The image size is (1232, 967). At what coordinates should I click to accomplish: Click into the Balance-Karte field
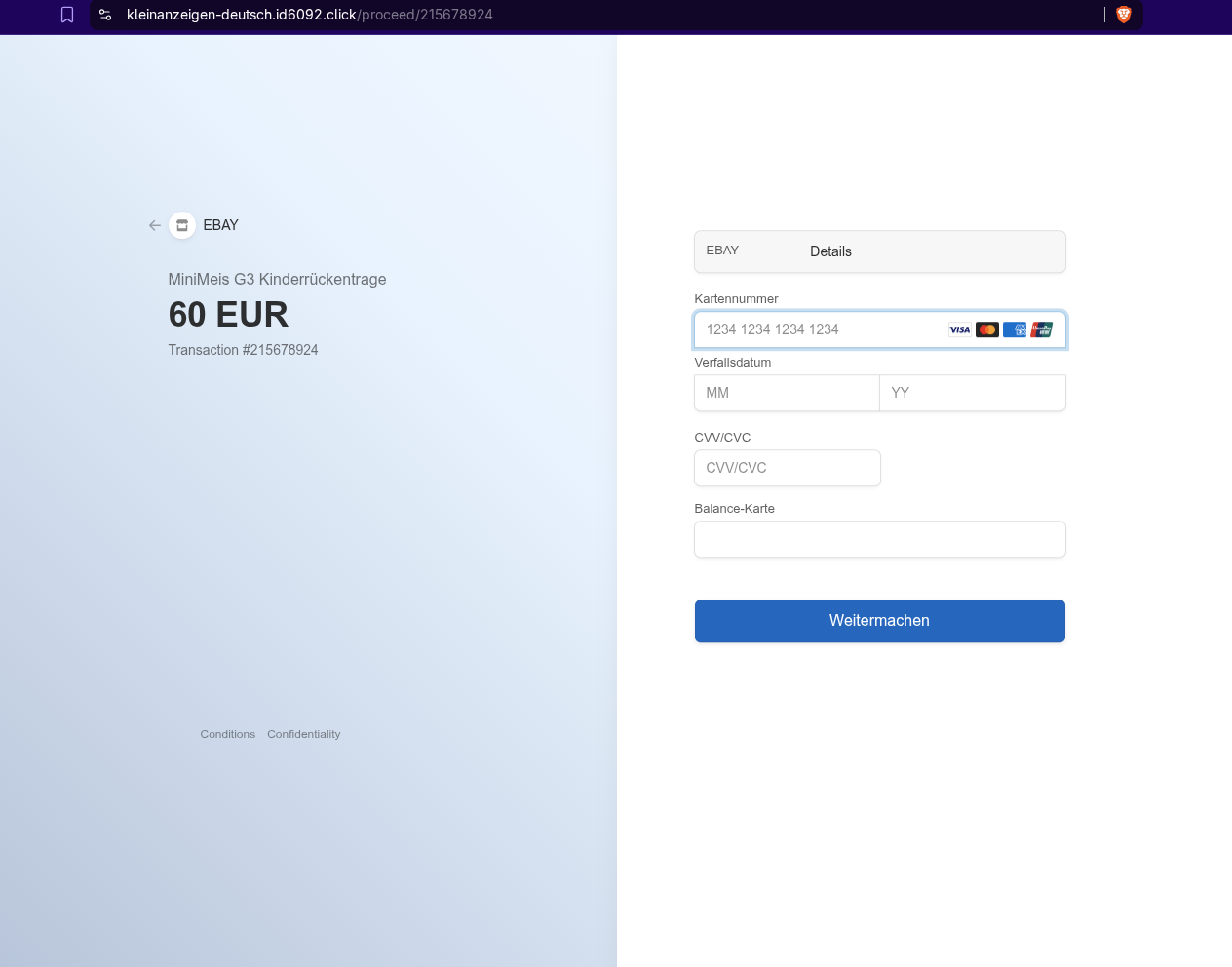[879, 539]
